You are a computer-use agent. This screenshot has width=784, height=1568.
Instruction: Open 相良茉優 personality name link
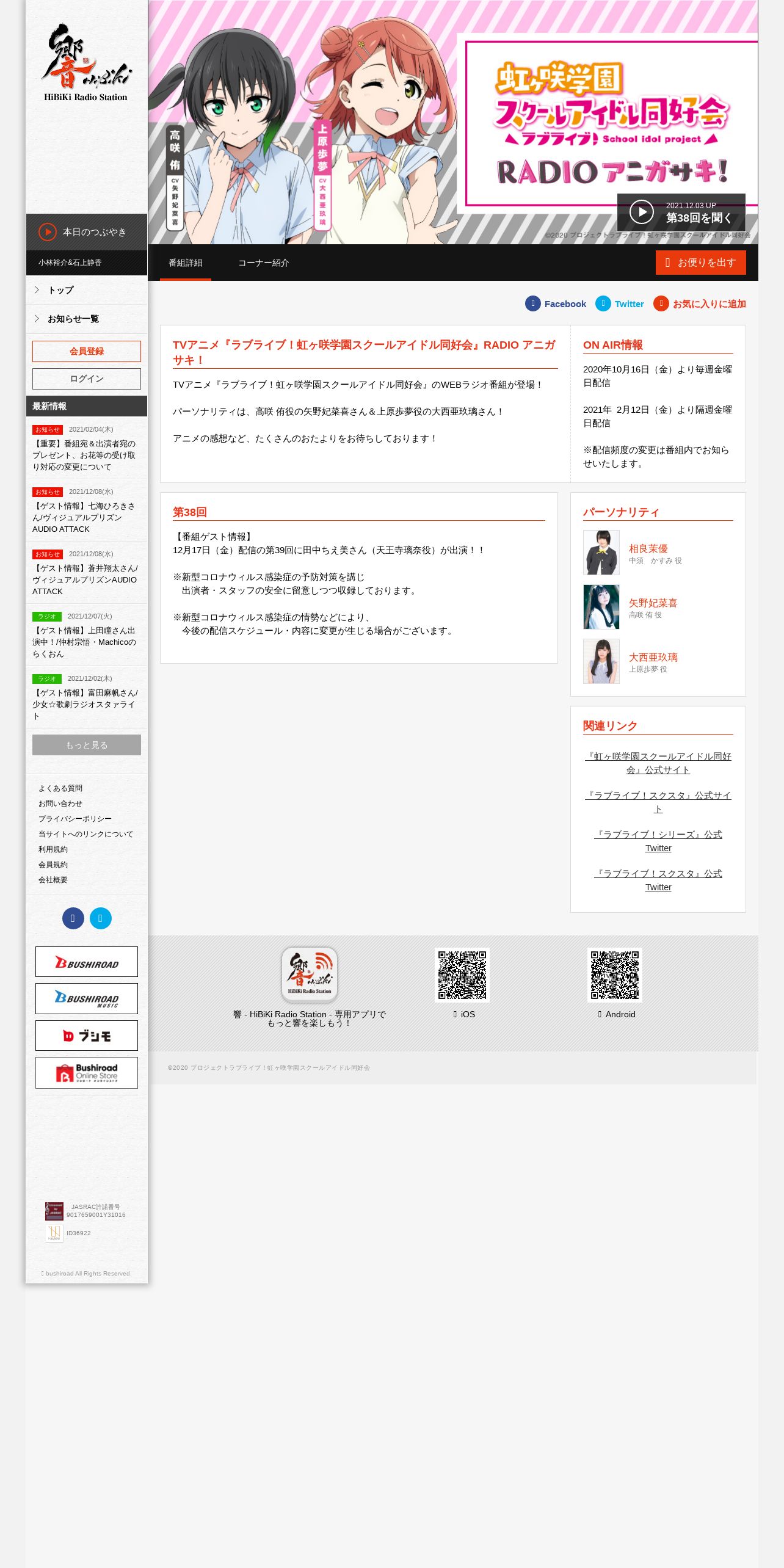click(648, 548)
